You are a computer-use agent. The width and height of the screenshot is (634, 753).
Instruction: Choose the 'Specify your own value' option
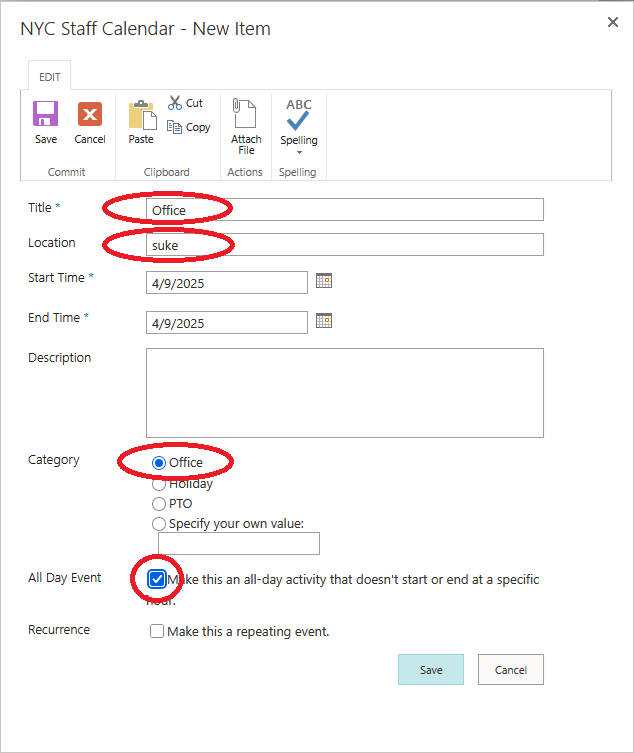click(159, 524)
